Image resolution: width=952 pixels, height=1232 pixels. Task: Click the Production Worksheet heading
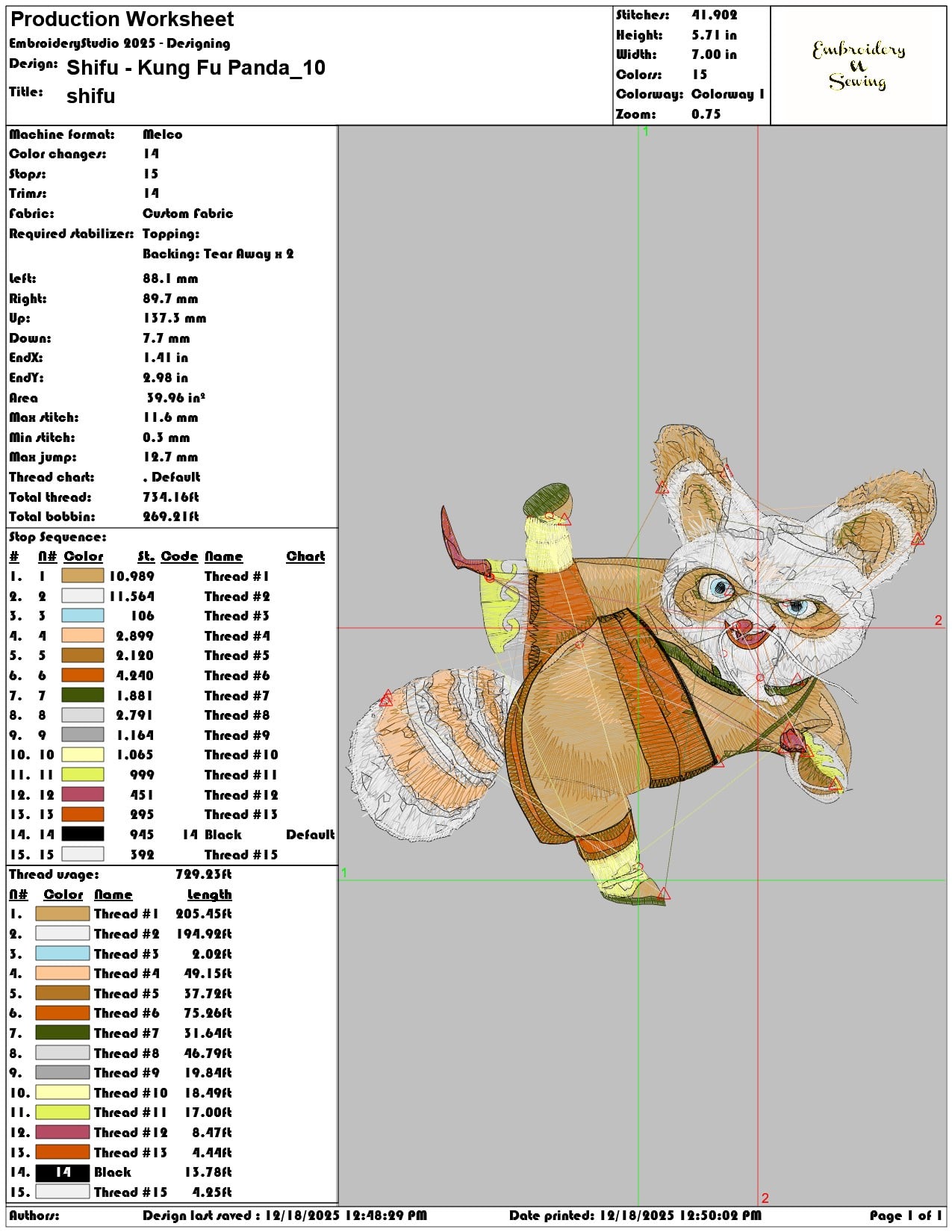point(122,19)
